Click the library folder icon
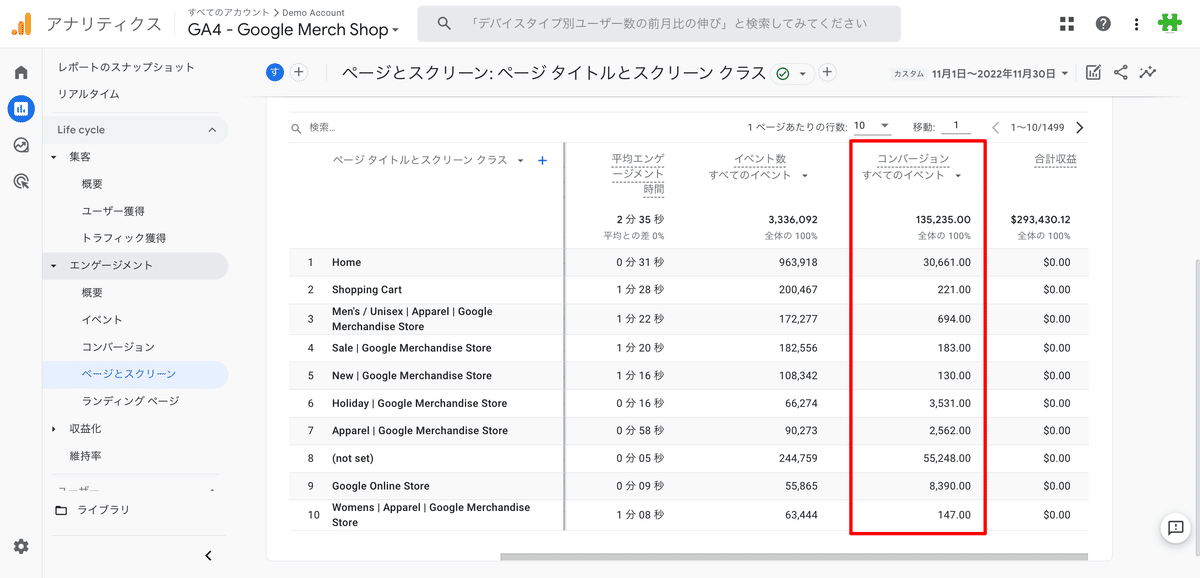Image resolution: width=1200 pixels, height=578 pixels. (x=62, y=510)
